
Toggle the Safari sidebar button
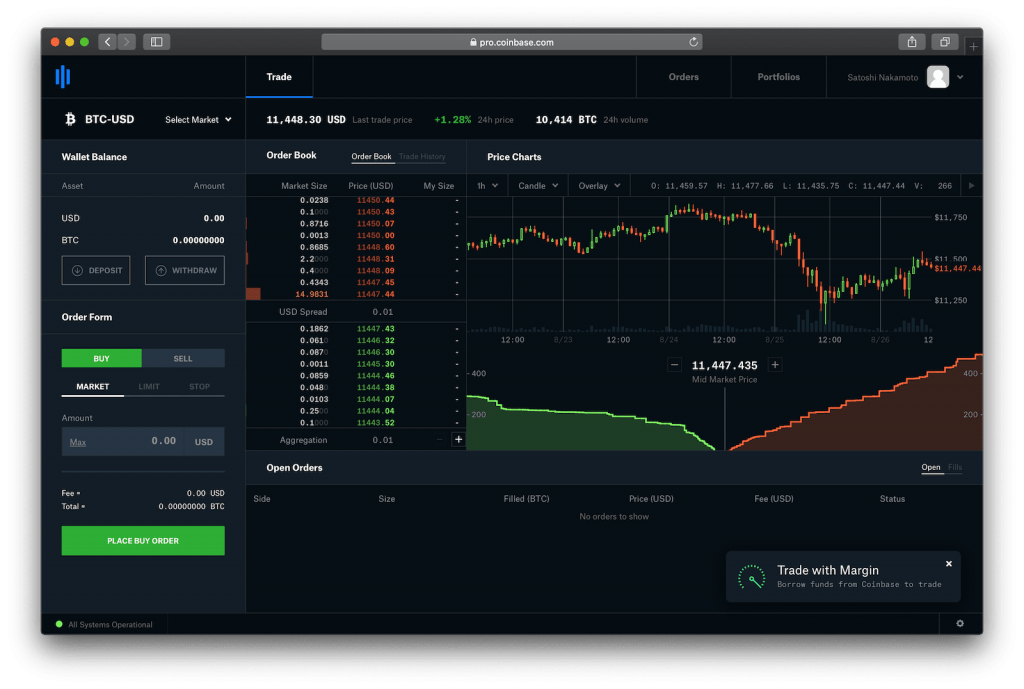pyautogui.click(x=157, y=42)
